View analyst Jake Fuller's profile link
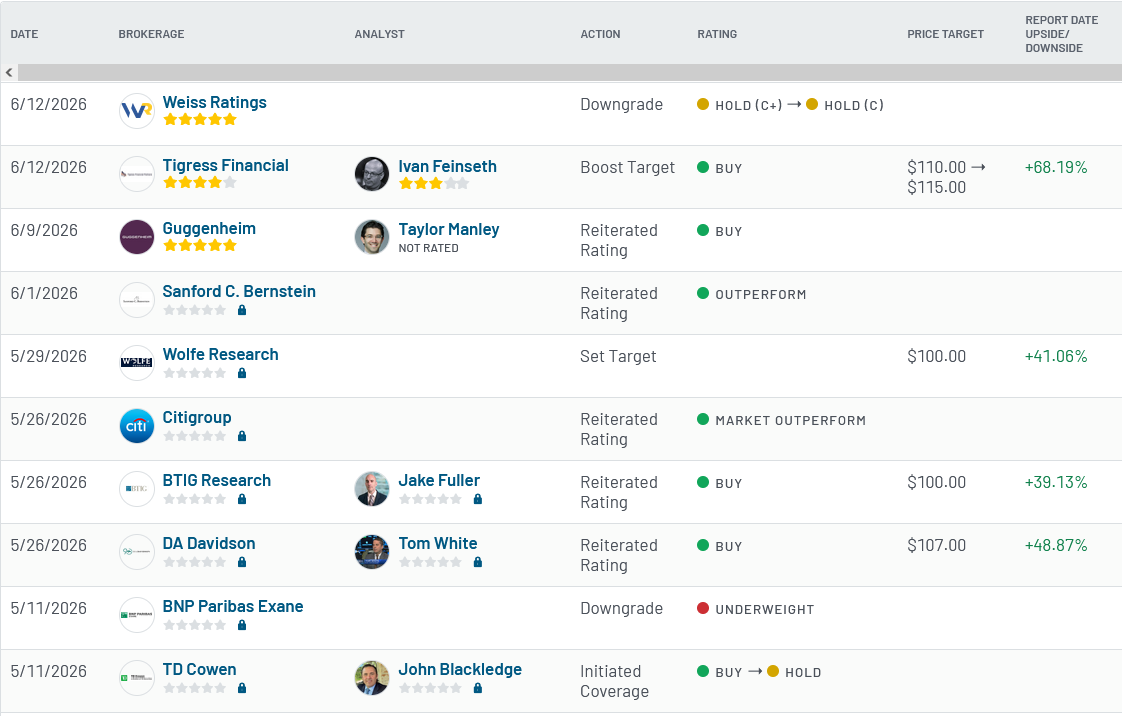Screen dimensions: 1122x716 coord(439,480)
